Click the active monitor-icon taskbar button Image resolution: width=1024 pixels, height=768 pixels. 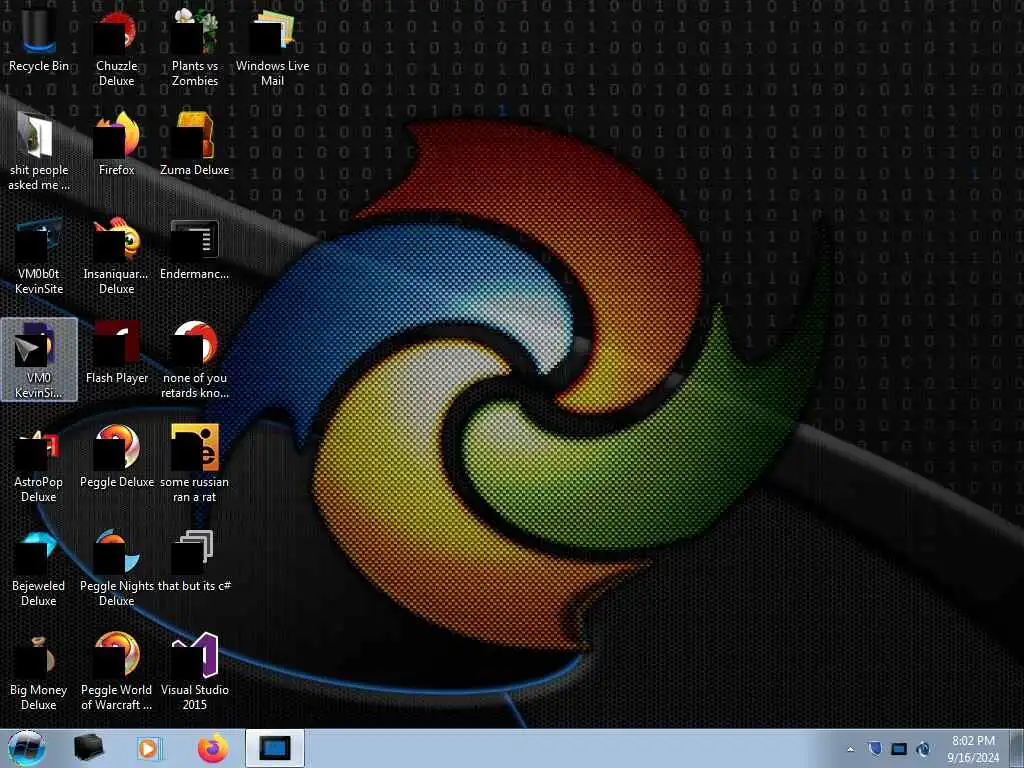pyautogui.click(x=274, y=748)
